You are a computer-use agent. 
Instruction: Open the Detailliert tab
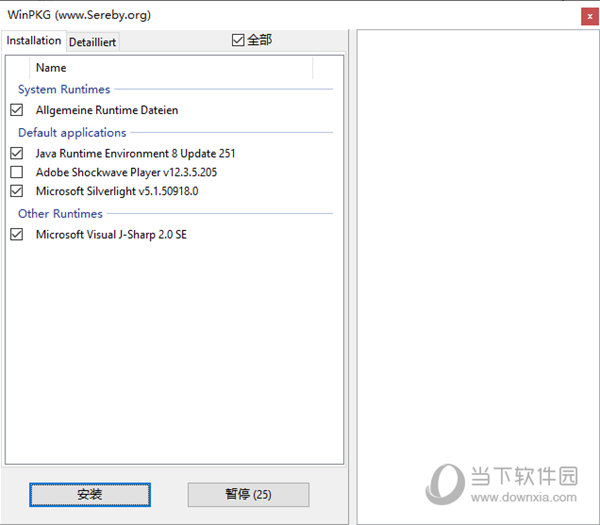click(x=92, y=42)
